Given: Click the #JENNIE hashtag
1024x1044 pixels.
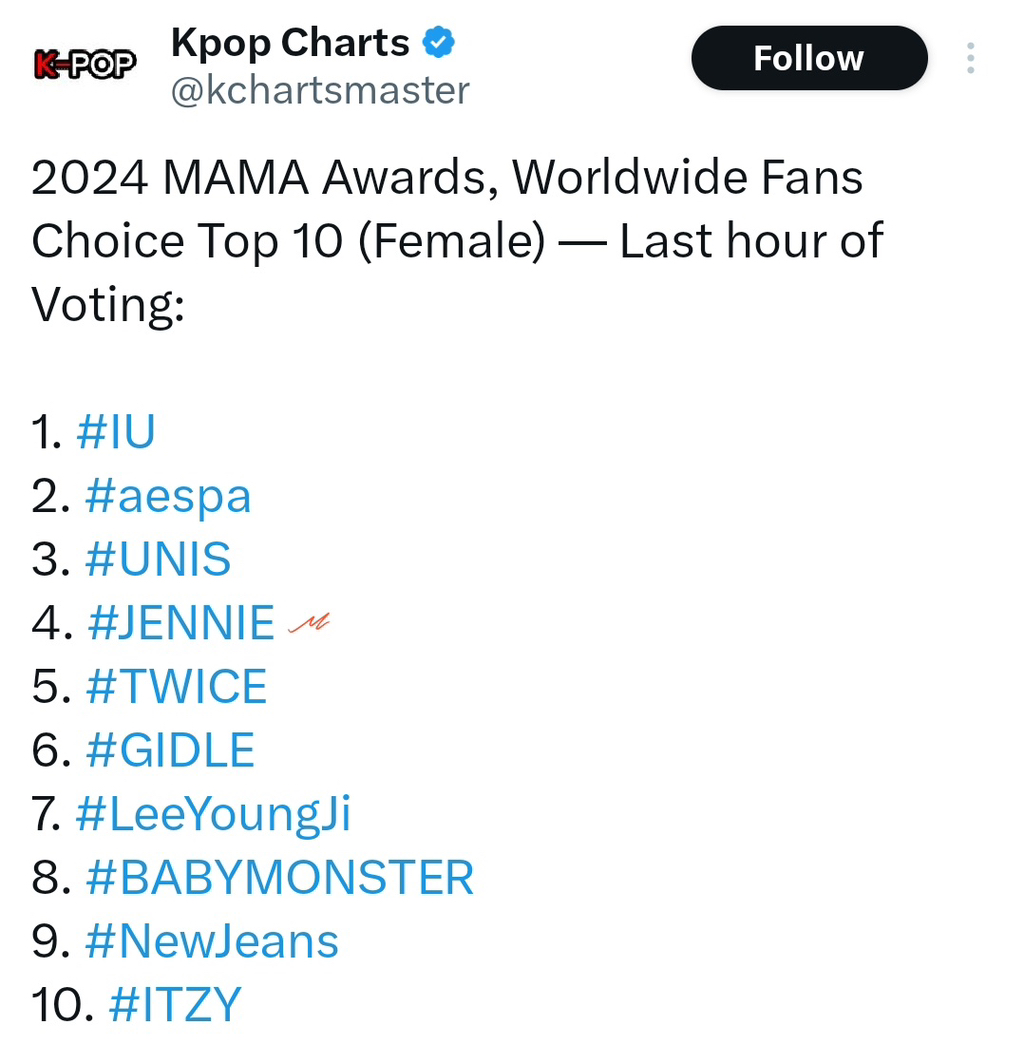Looking at the screenshot, I should point(181,623).
